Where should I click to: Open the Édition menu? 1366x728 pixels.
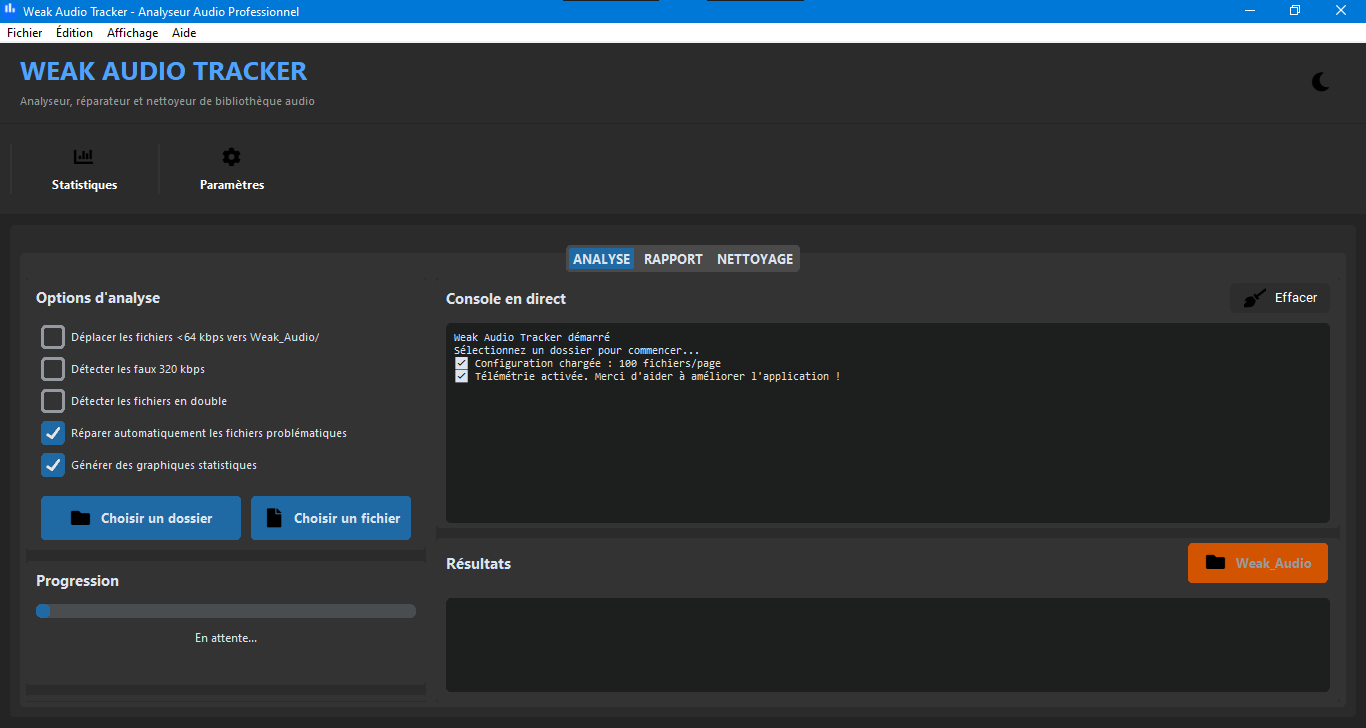(x=74, y=33)
